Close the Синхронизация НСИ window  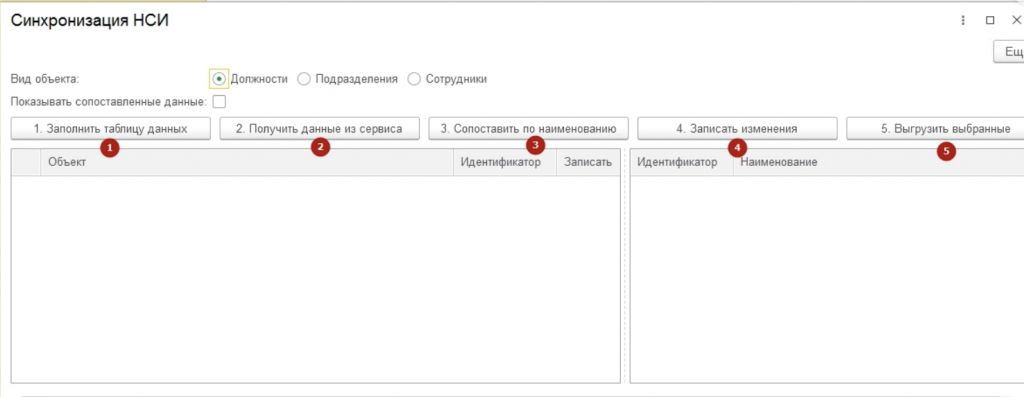1016,21
